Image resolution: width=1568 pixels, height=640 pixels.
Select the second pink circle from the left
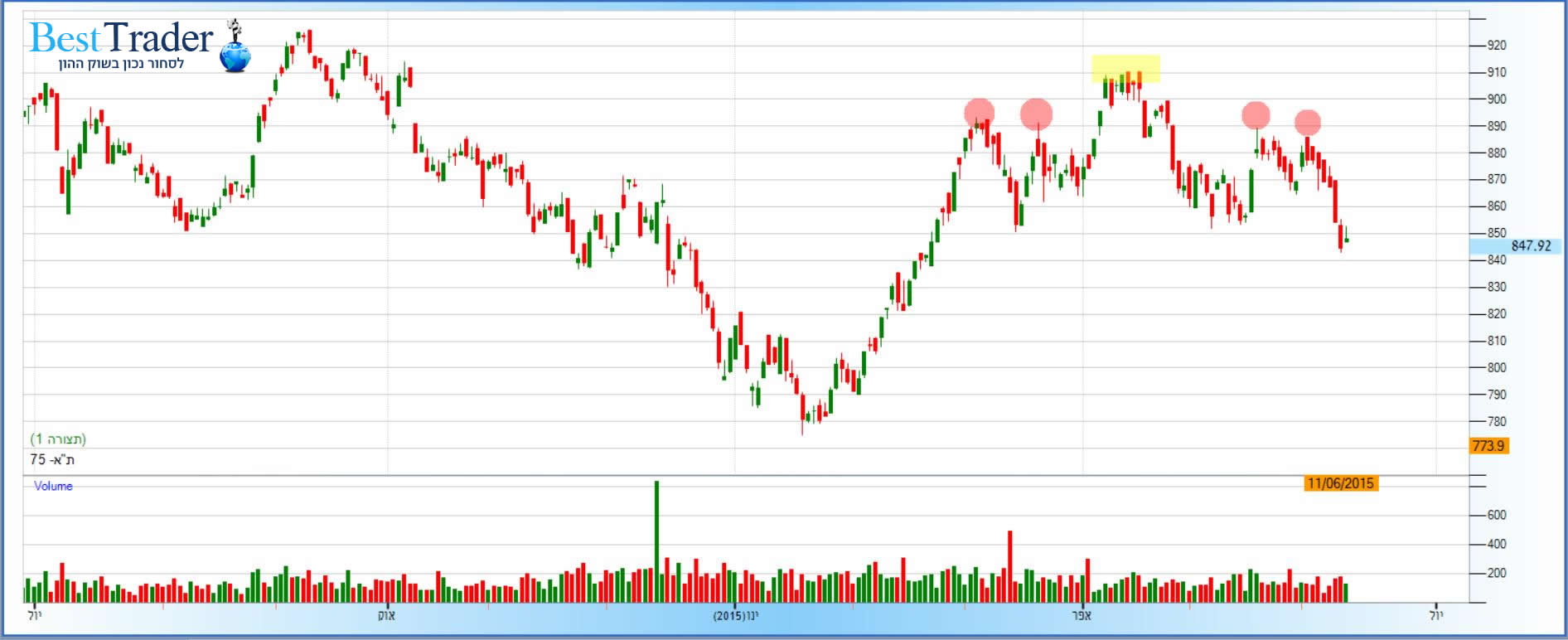coord(1036,114)
